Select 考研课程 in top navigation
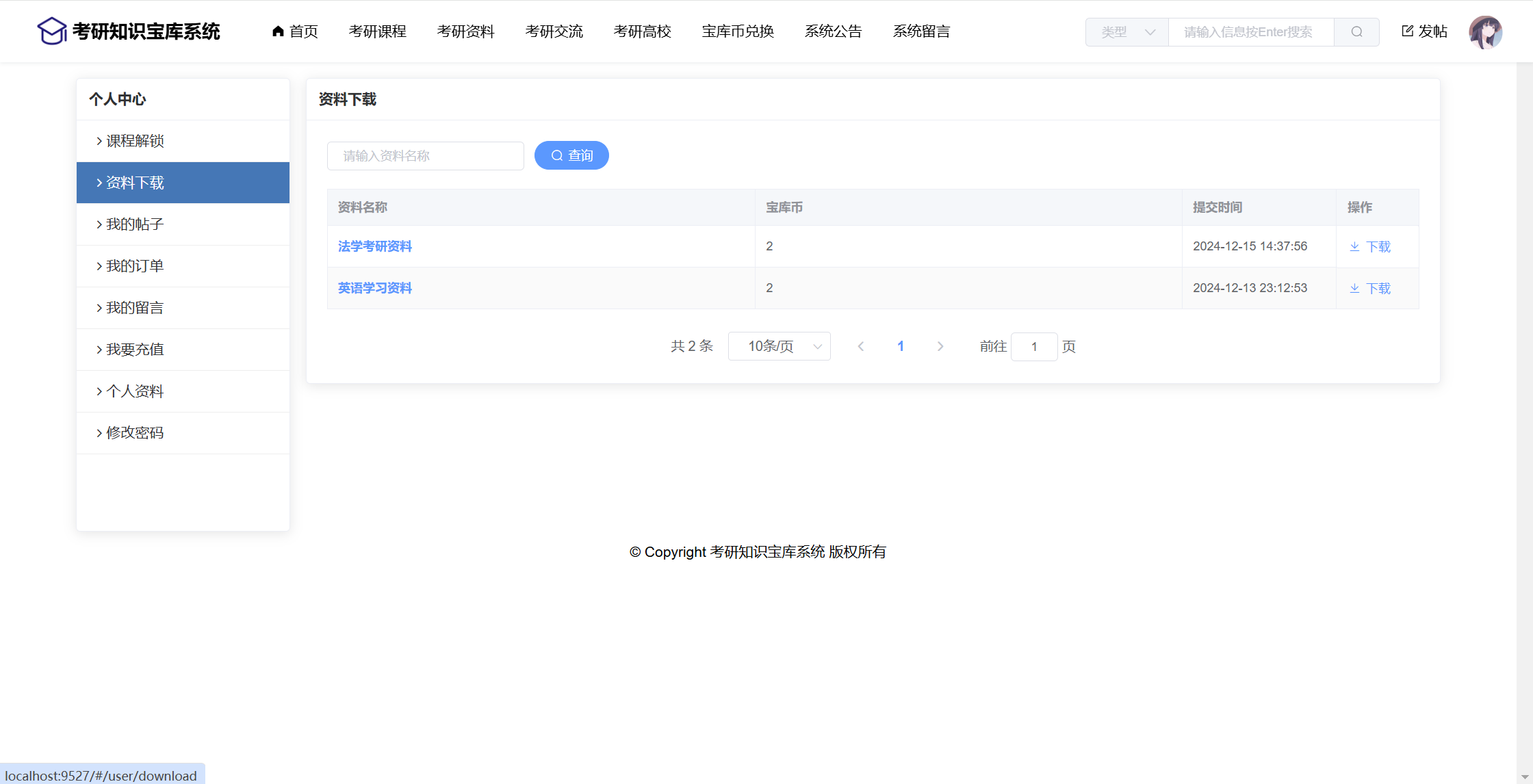Screen dimensions: 1533x784 coord(377,31)
